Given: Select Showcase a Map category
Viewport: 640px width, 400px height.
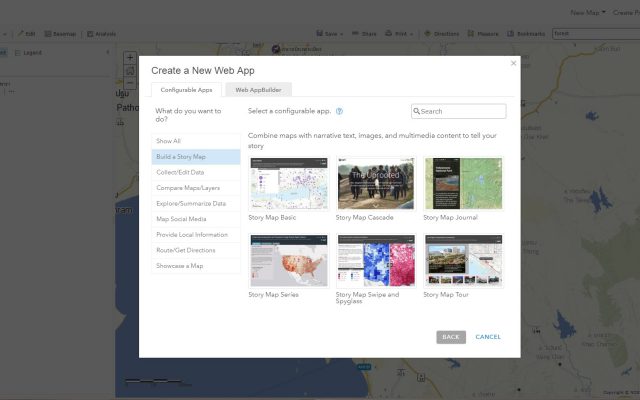Looking at the screenshot, I should click(x=196, y=266).
